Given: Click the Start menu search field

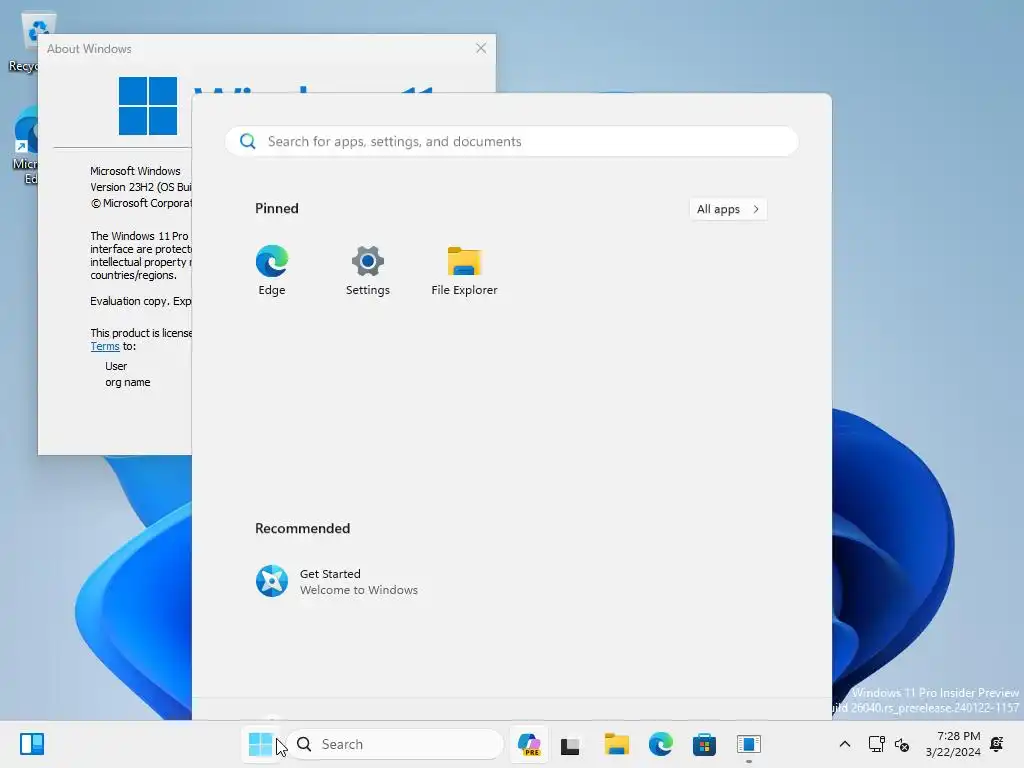Looking at the screenshot, I should coord(511,141).
